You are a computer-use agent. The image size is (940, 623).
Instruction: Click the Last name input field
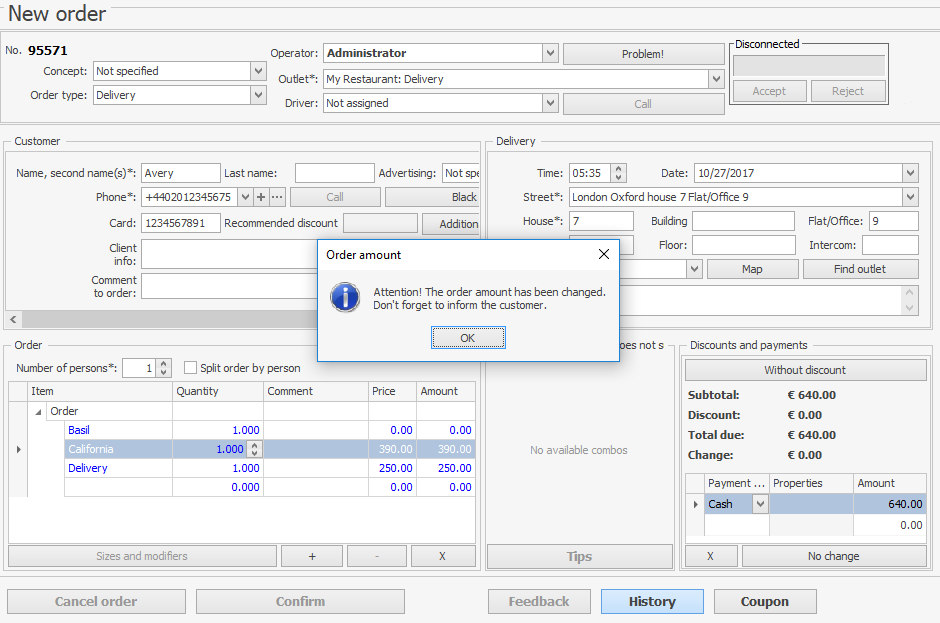coord(334,173)
